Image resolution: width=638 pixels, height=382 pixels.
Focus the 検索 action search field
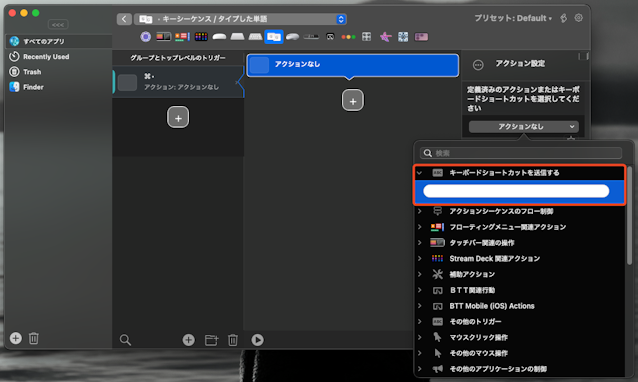click(x=521, y=153)
